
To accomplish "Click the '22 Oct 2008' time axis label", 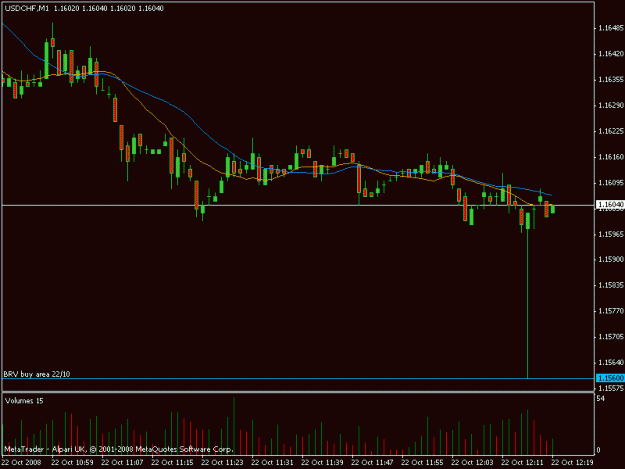I will tap(21, 463).
